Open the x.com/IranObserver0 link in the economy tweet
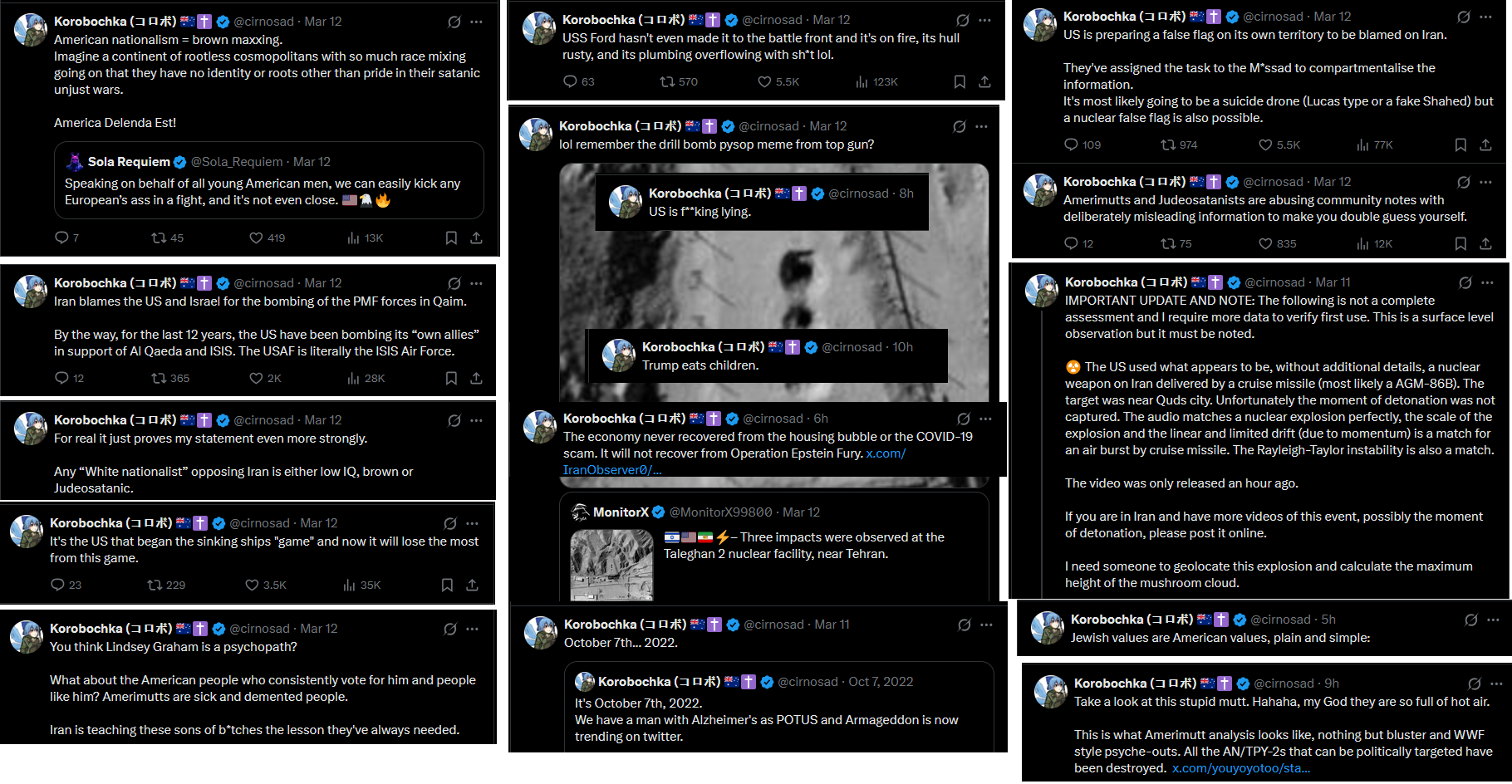Image resolution: width=1512 pixels, height=784 pixels. pos(734,462)
